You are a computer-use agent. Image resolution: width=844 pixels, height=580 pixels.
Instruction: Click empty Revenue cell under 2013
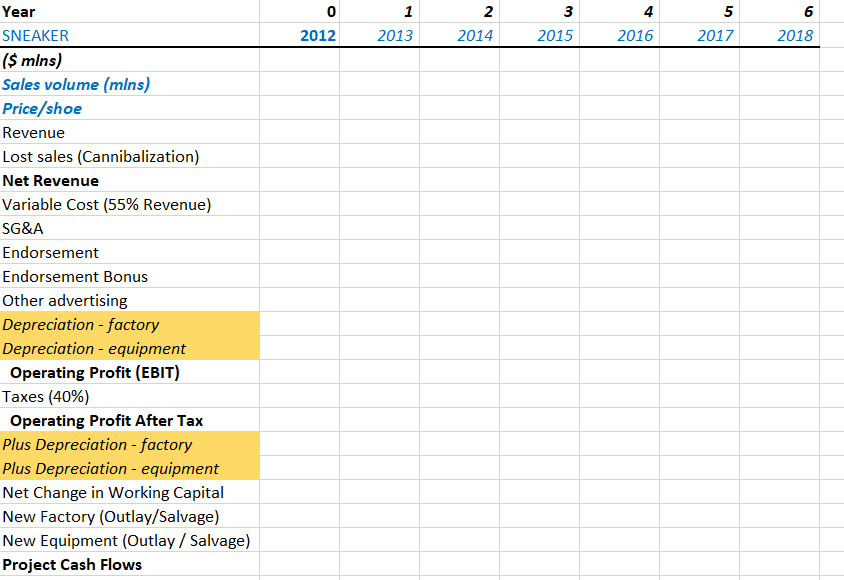pyautogui.click(x=379, y=132)
